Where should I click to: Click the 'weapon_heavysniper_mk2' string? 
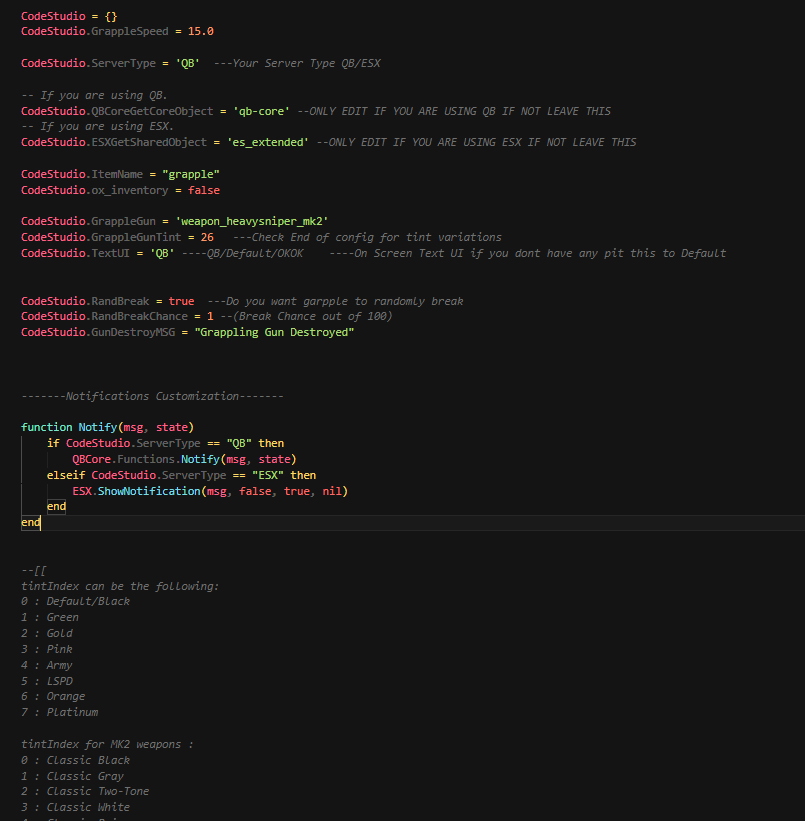click(x=252, y=221)
